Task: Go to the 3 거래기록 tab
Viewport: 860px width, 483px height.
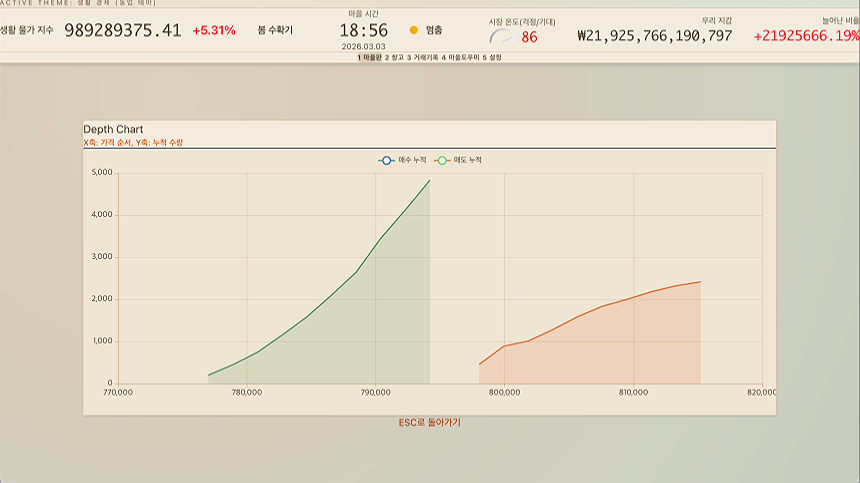Action: tap(422, 58)
